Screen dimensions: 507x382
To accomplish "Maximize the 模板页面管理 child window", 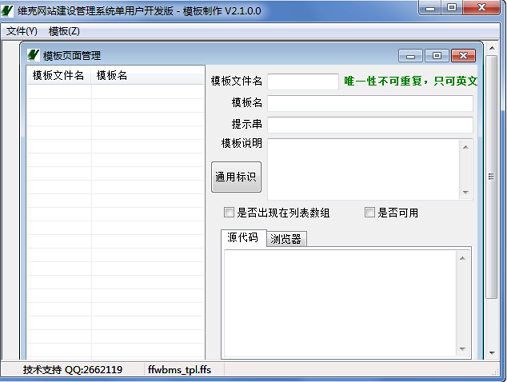I will [x=437, y=56].
